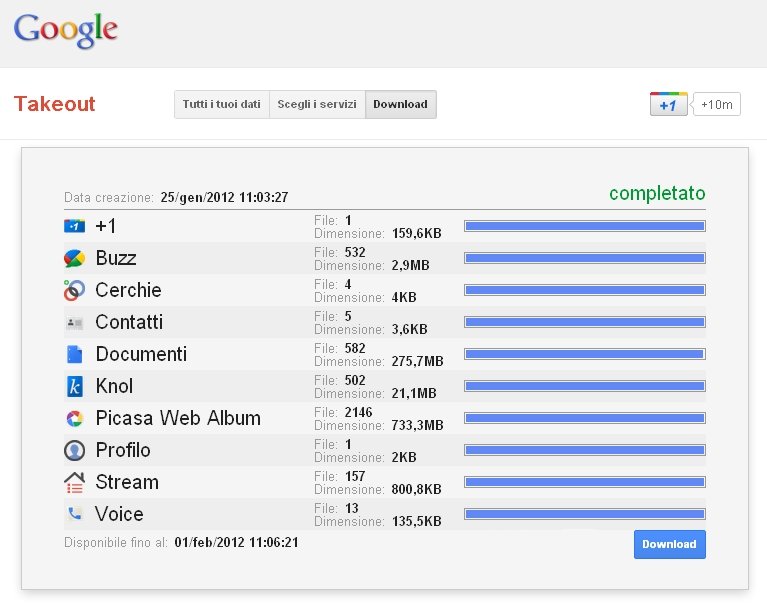Viewport: 767px width, 607px height.
Task: Click the Buzz service icon
Action: (x=74, y=258)
